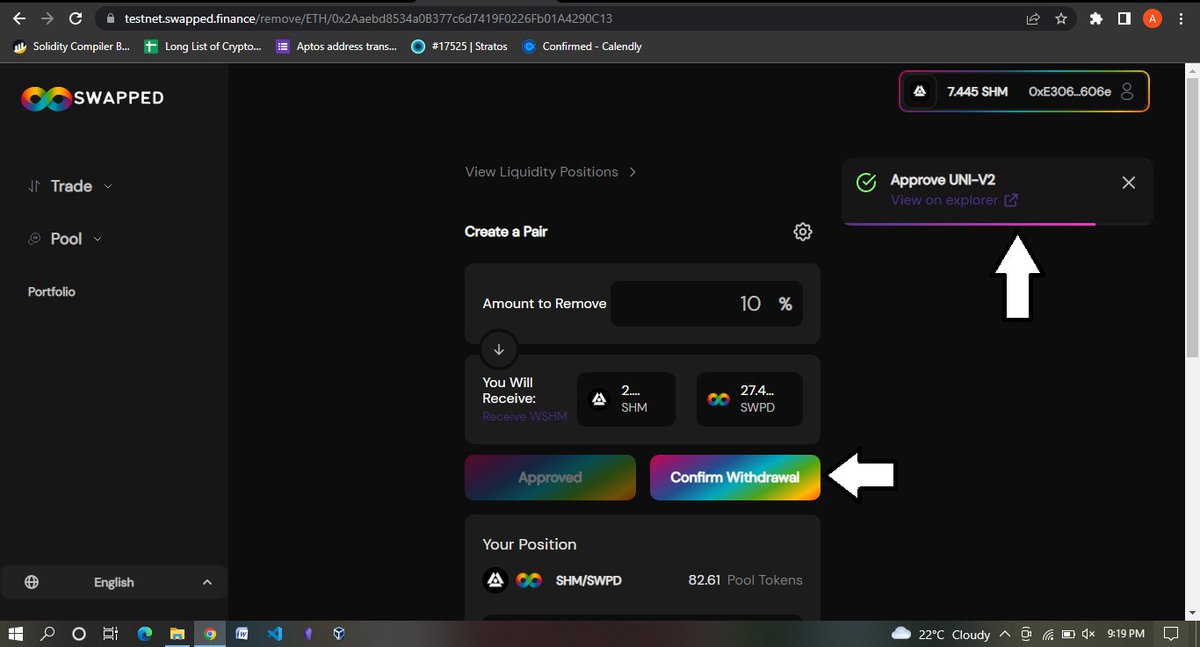
Task: Click the SHM/SWPD position label
Action: pyautogui.click(x=589, y=580)
